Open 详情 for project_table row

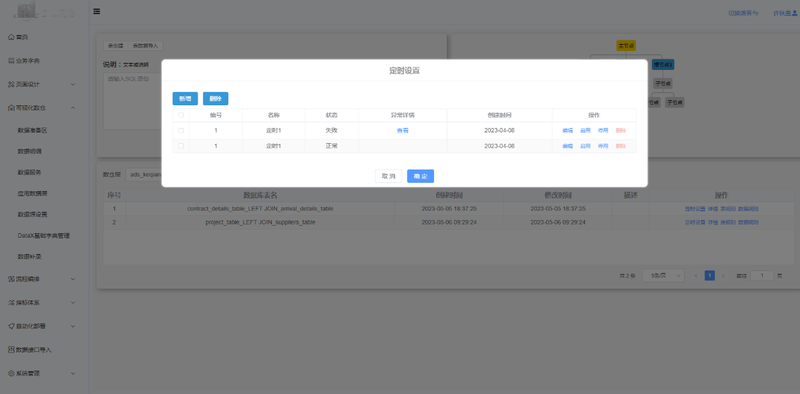(x=713, y=223)
